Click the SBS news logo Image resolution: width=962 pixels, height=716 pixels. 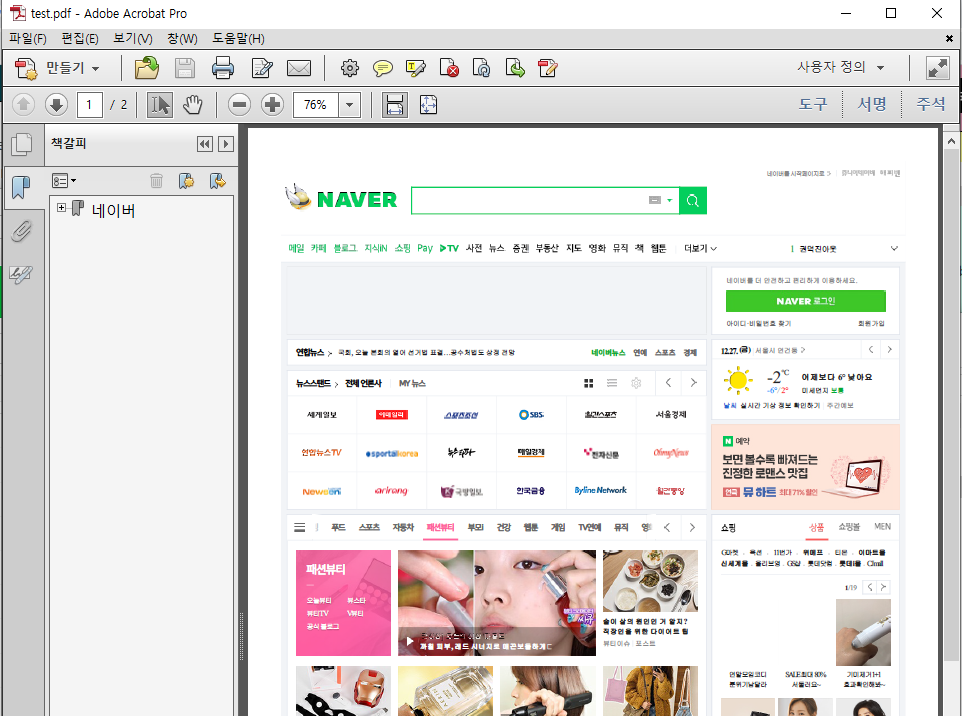click(x=531, y=415)
